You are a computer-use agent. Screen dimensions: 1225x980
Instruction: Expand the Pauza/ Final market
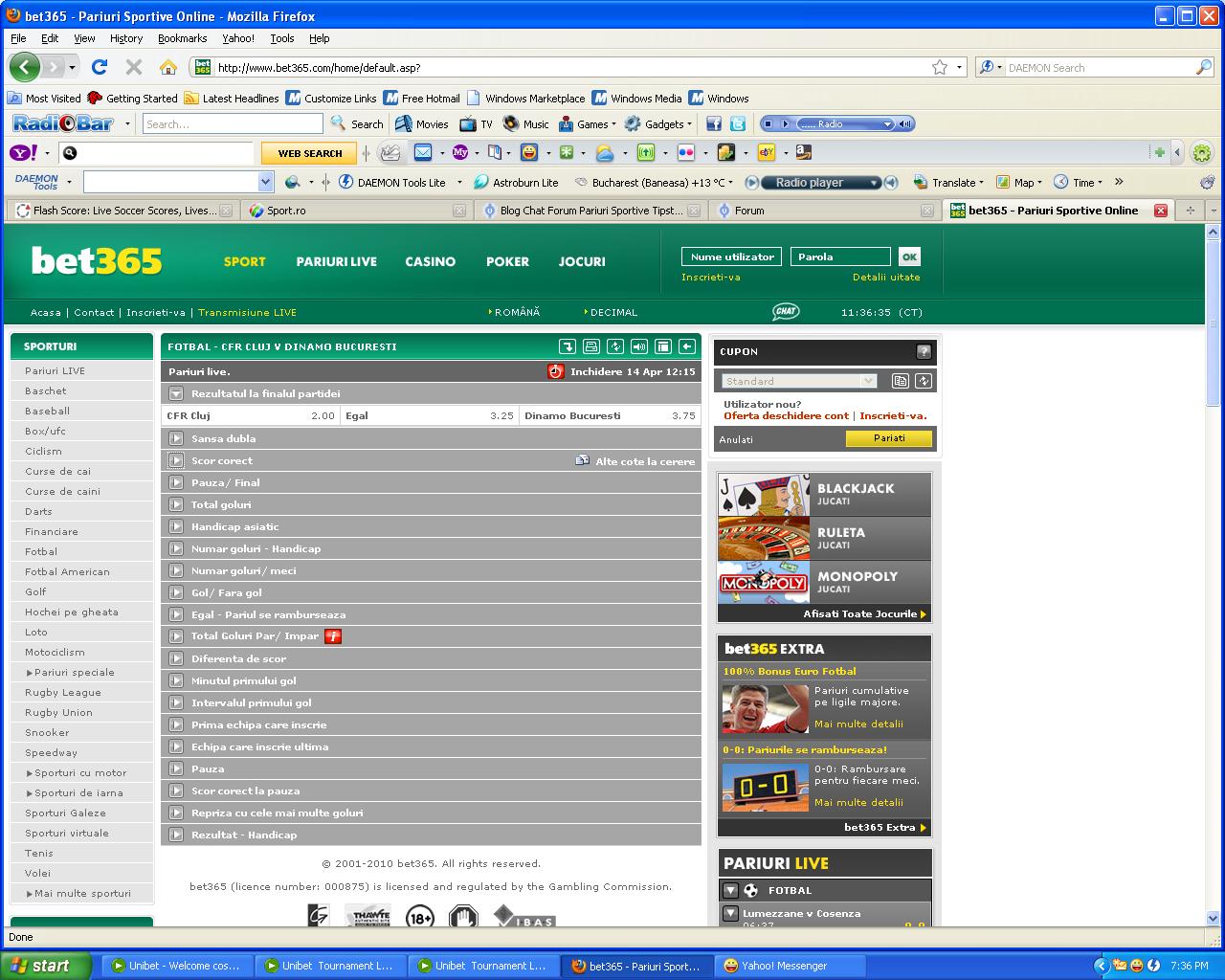pyautogui.click(x=175, y=482)
